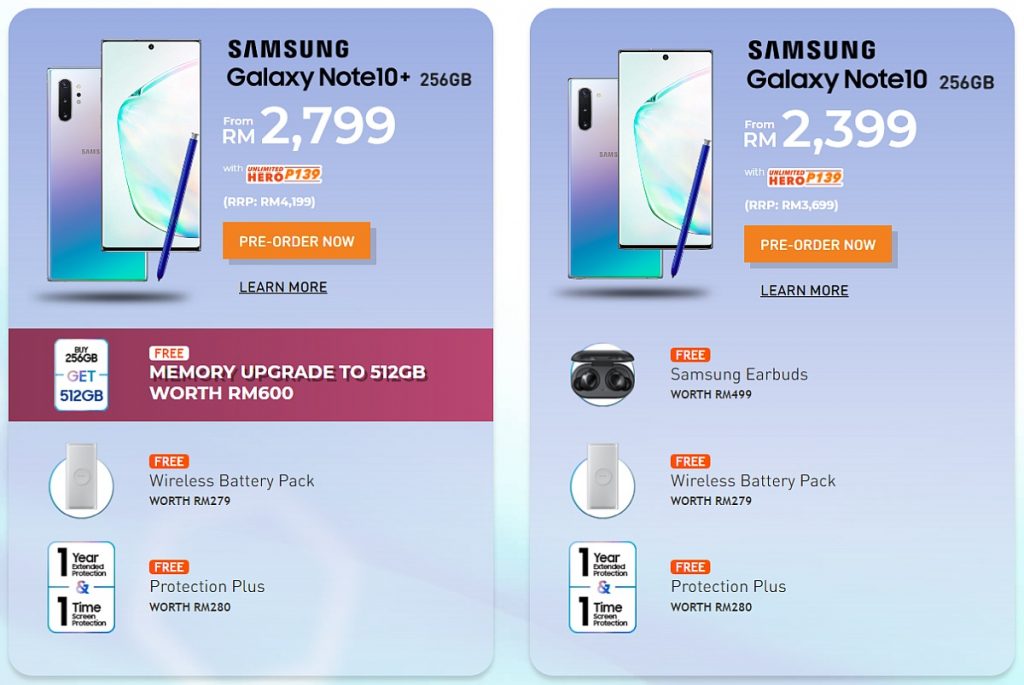Click Note10+ Protection Plus 1 Year icon
Screen dimensions: 1024x685
81,586
